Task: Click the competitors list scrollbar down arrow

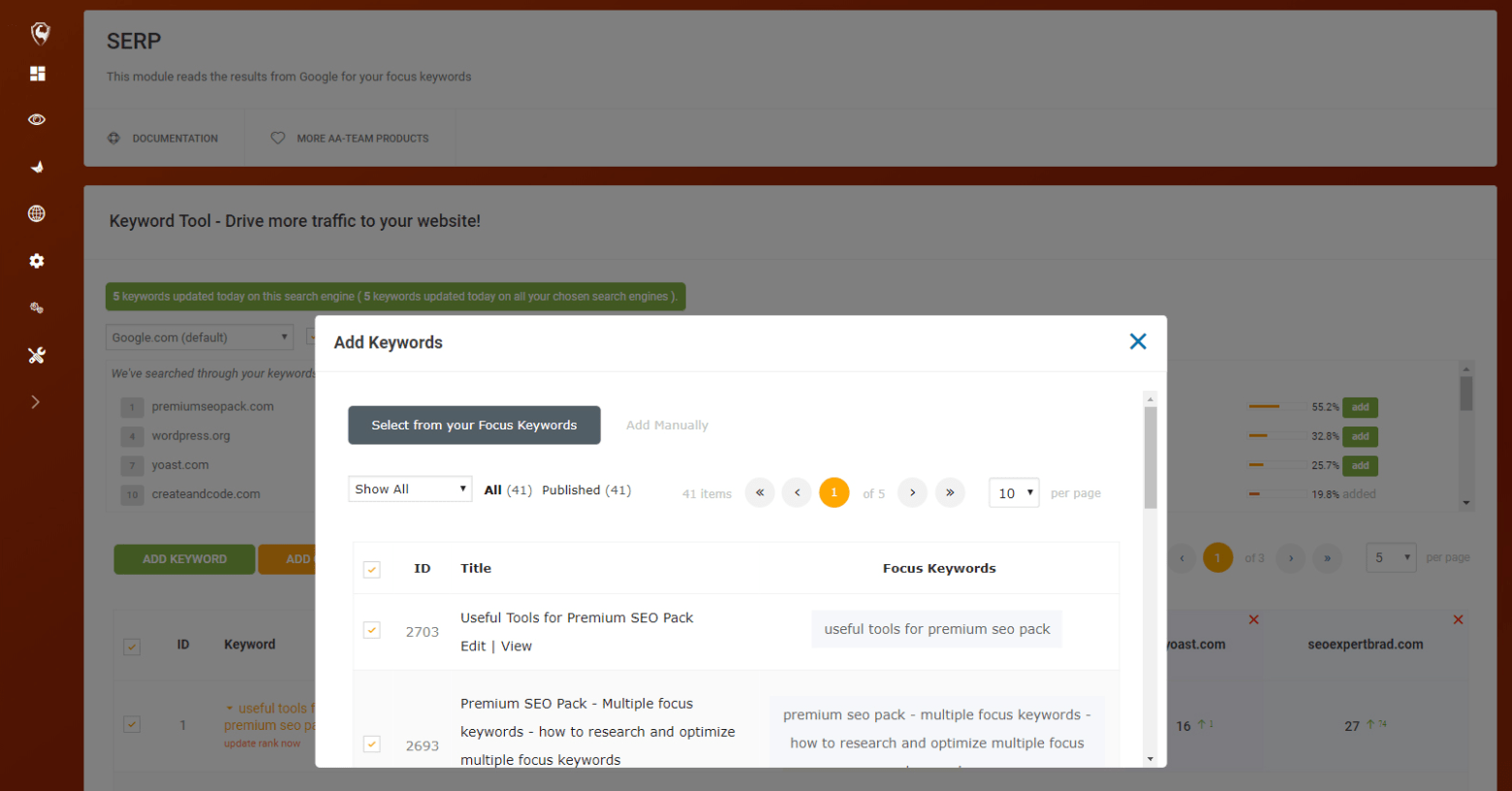Action: [1466, 503]
